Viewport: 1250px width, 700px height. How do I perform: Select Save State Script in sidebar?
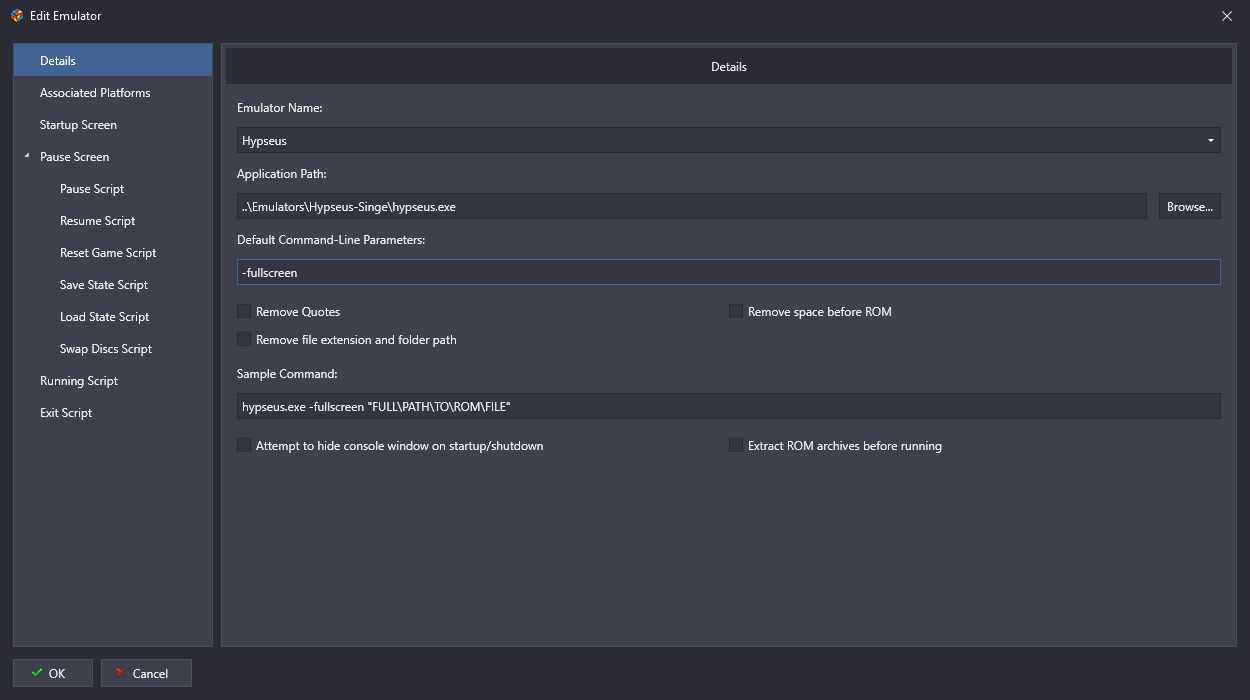click(x=104, y=285)
